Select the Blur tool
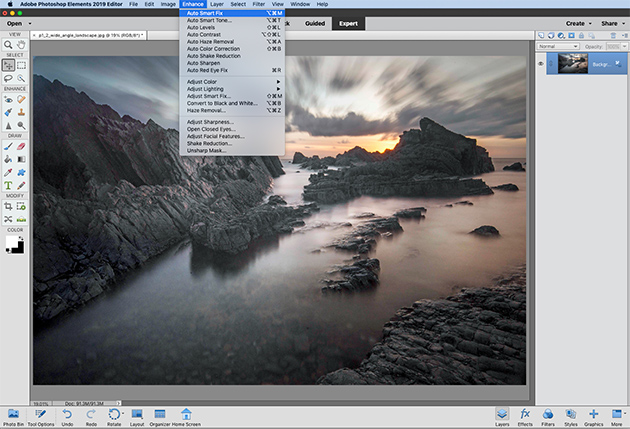The height and width of the screenshot is (429, 630). (x=8, y=126)
